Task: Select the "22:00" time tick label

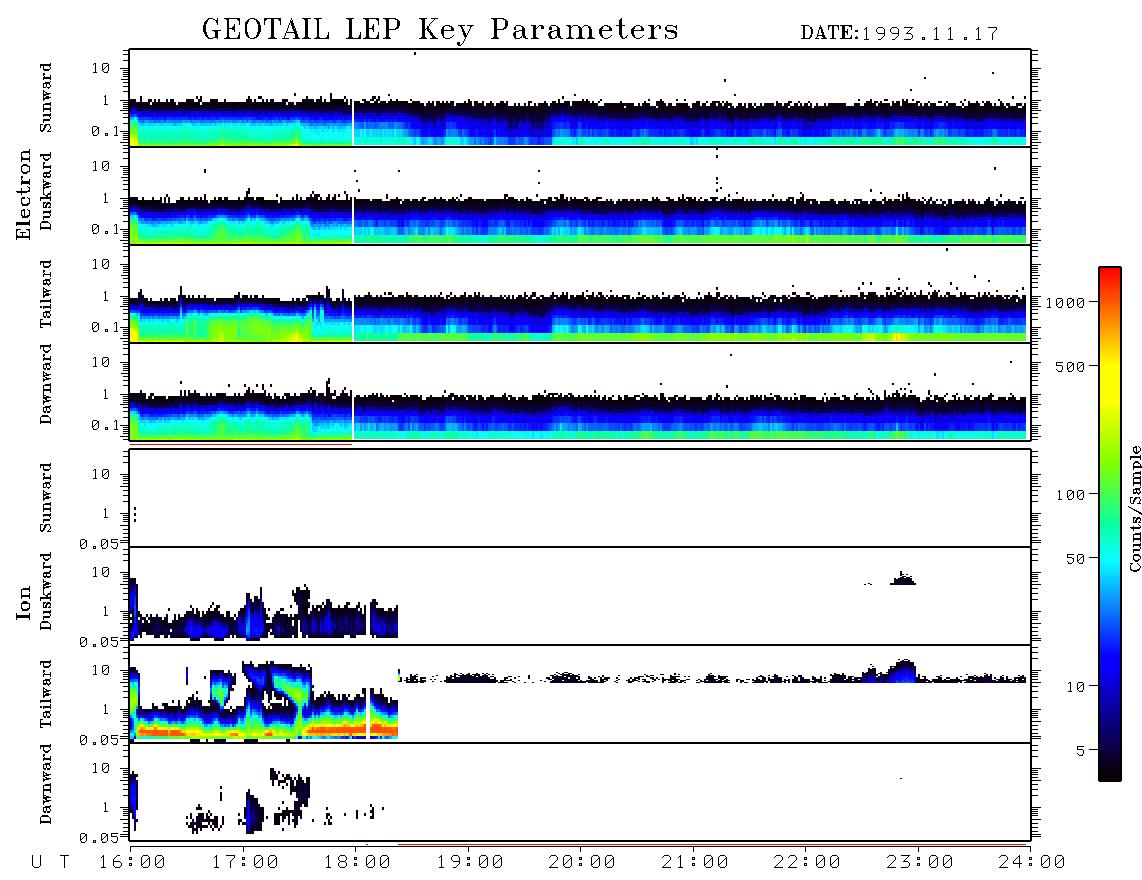Action: tap(807, 863)
